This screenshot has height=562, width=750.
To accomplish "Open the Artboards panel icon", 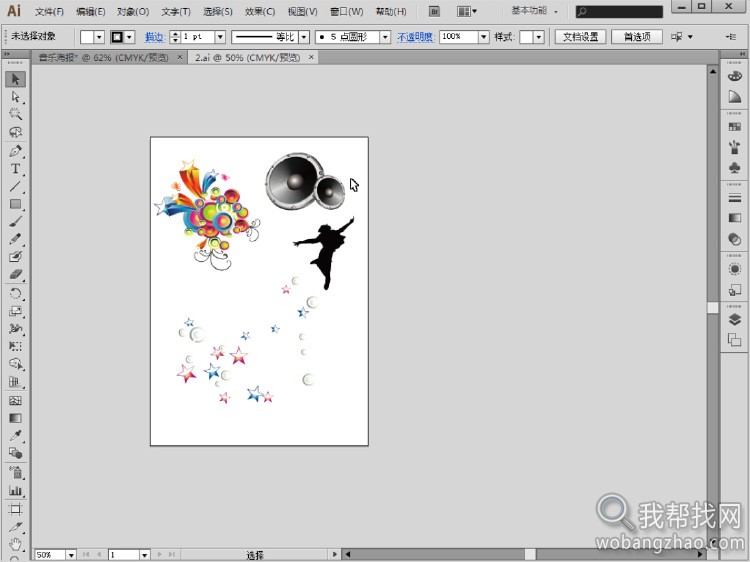I will 734,340.
